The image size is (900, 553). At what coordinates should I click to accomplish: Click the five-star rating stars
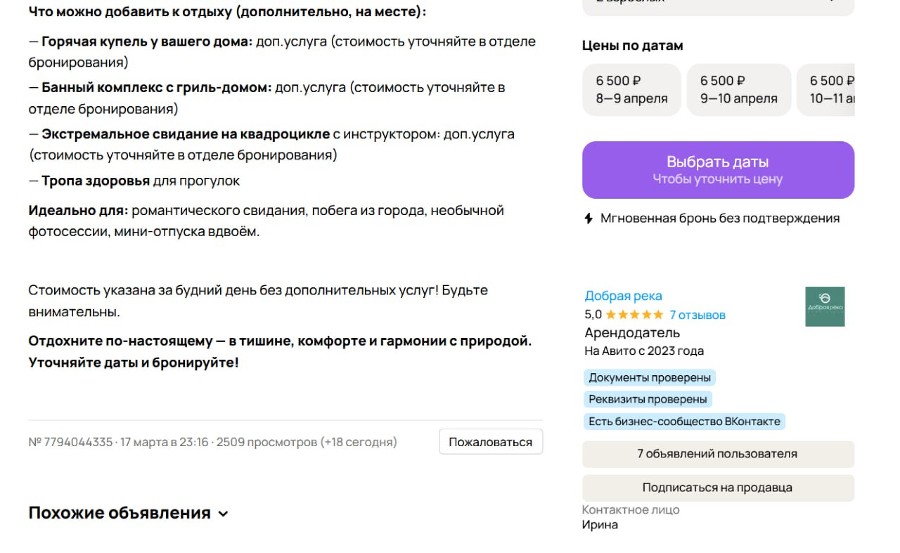coord(634,315)
